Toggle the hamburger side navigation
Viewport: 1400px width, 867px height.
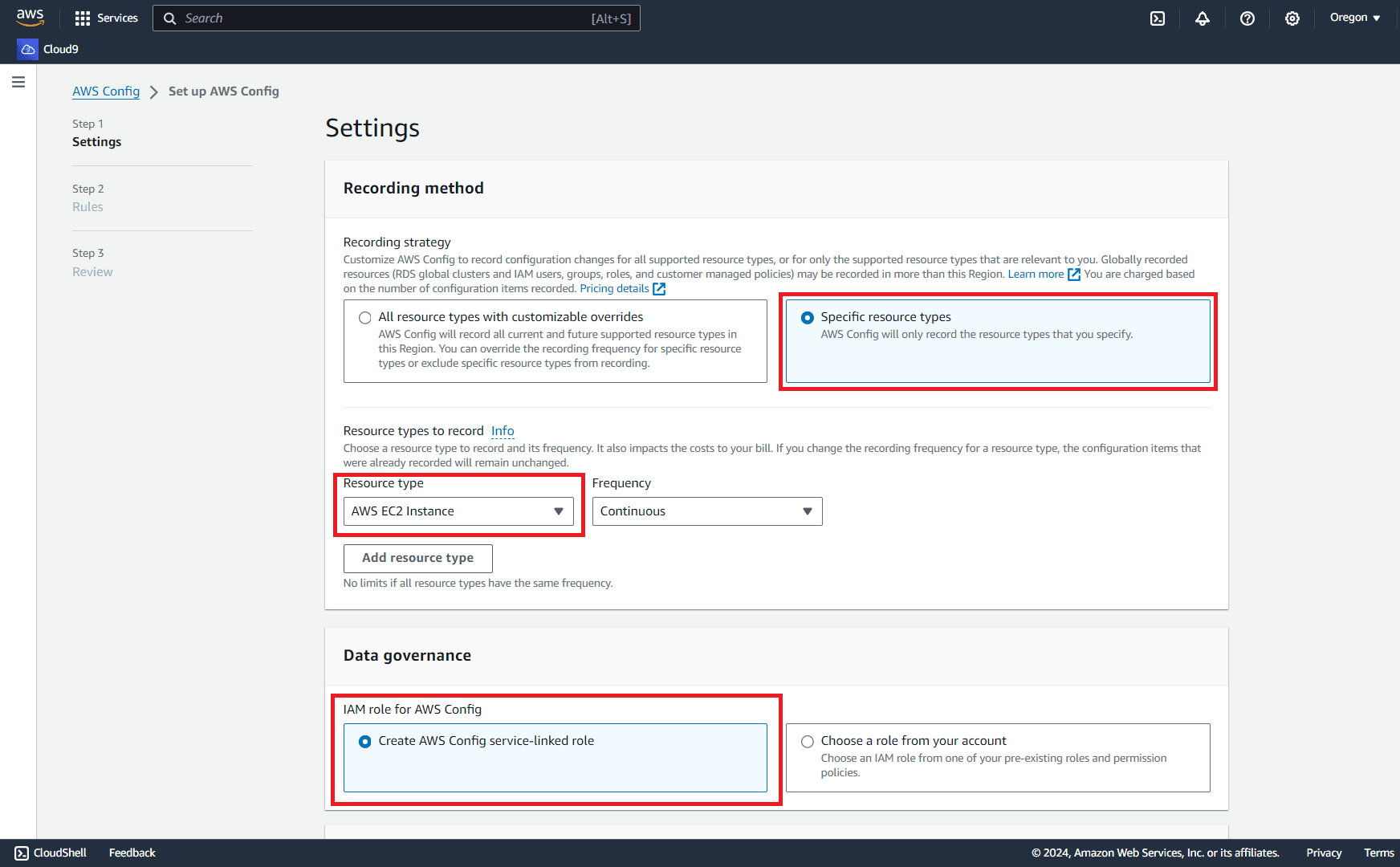pos(18,82)
